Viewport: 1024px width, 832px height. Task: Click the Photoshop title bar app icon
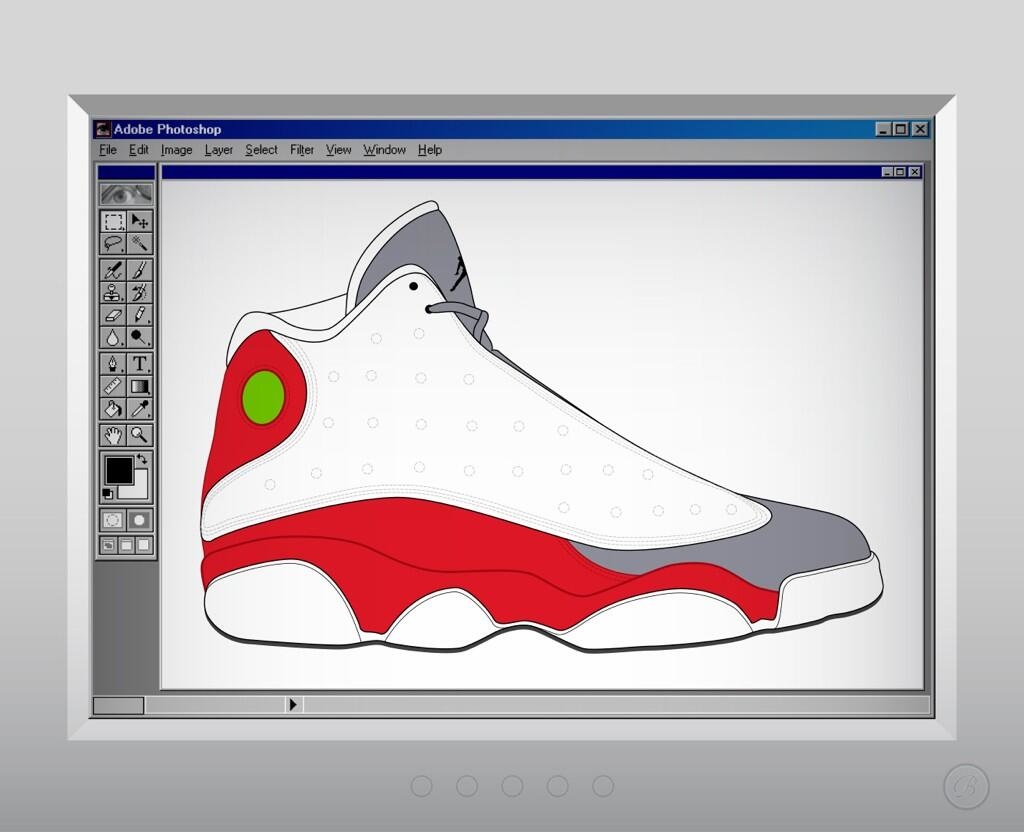coord(103,129)
